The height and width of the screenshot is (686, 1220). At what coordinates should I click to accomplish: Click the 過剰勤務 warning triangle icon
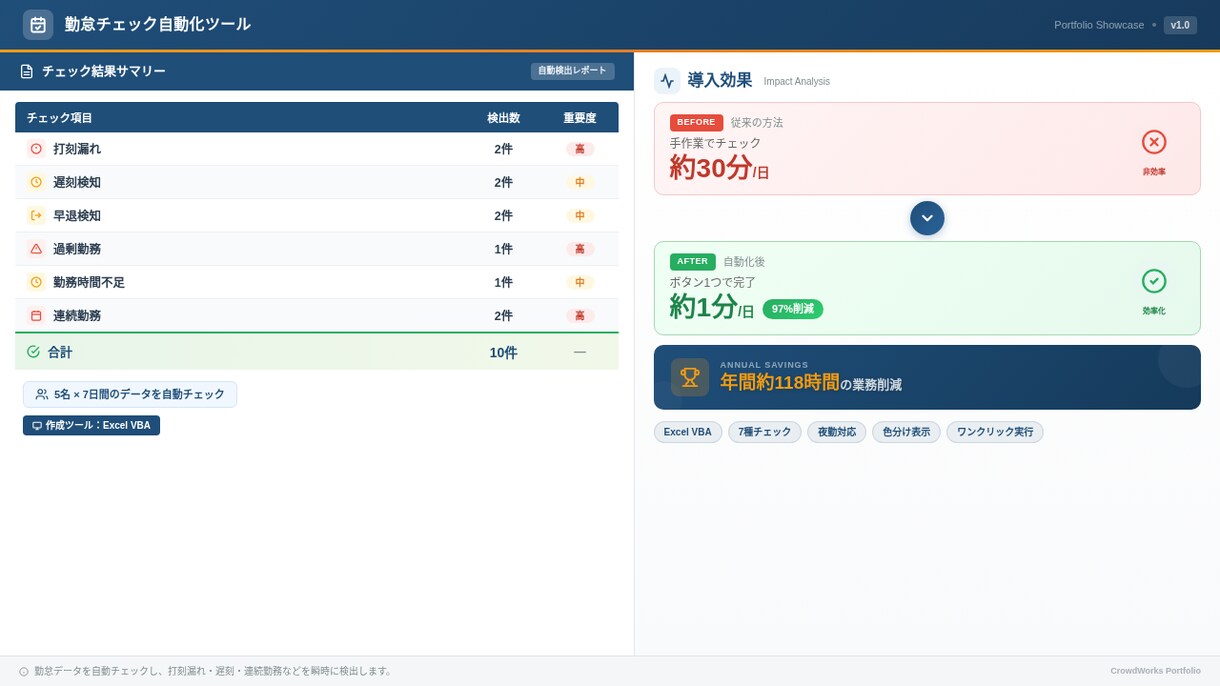(36, 249)
